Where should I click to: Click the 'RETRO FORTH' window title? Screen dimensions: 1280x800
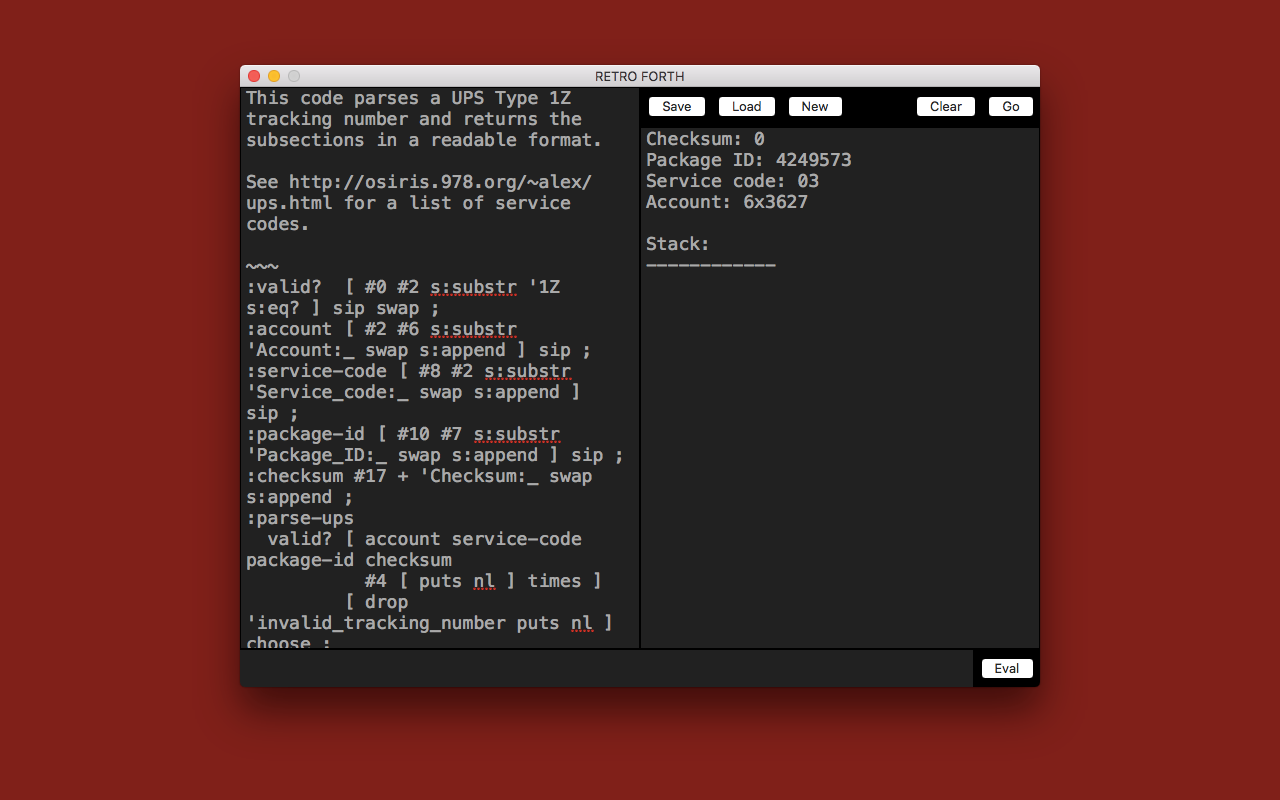[640, 76]
